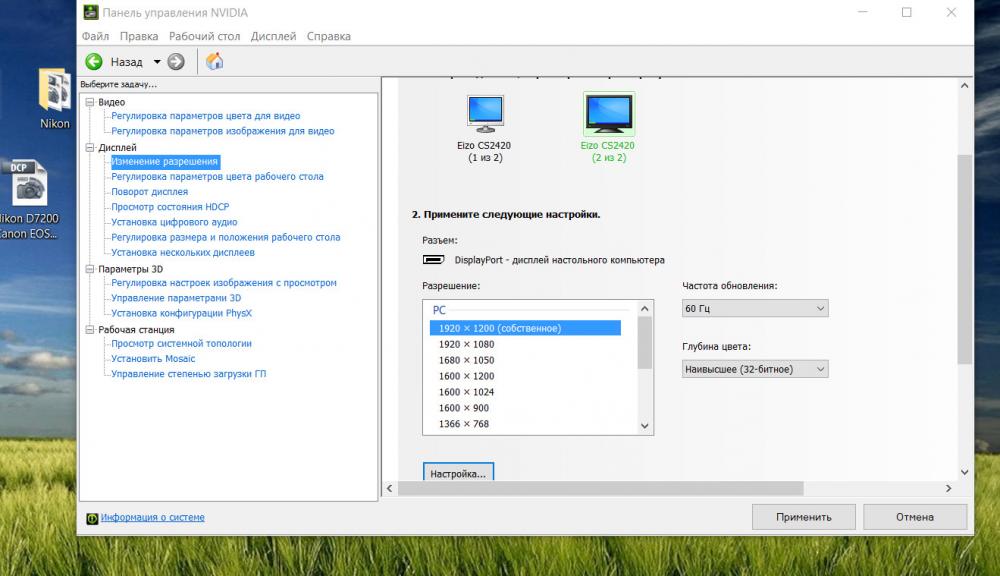Open Back button history dropdown arrow

[157, 62]
